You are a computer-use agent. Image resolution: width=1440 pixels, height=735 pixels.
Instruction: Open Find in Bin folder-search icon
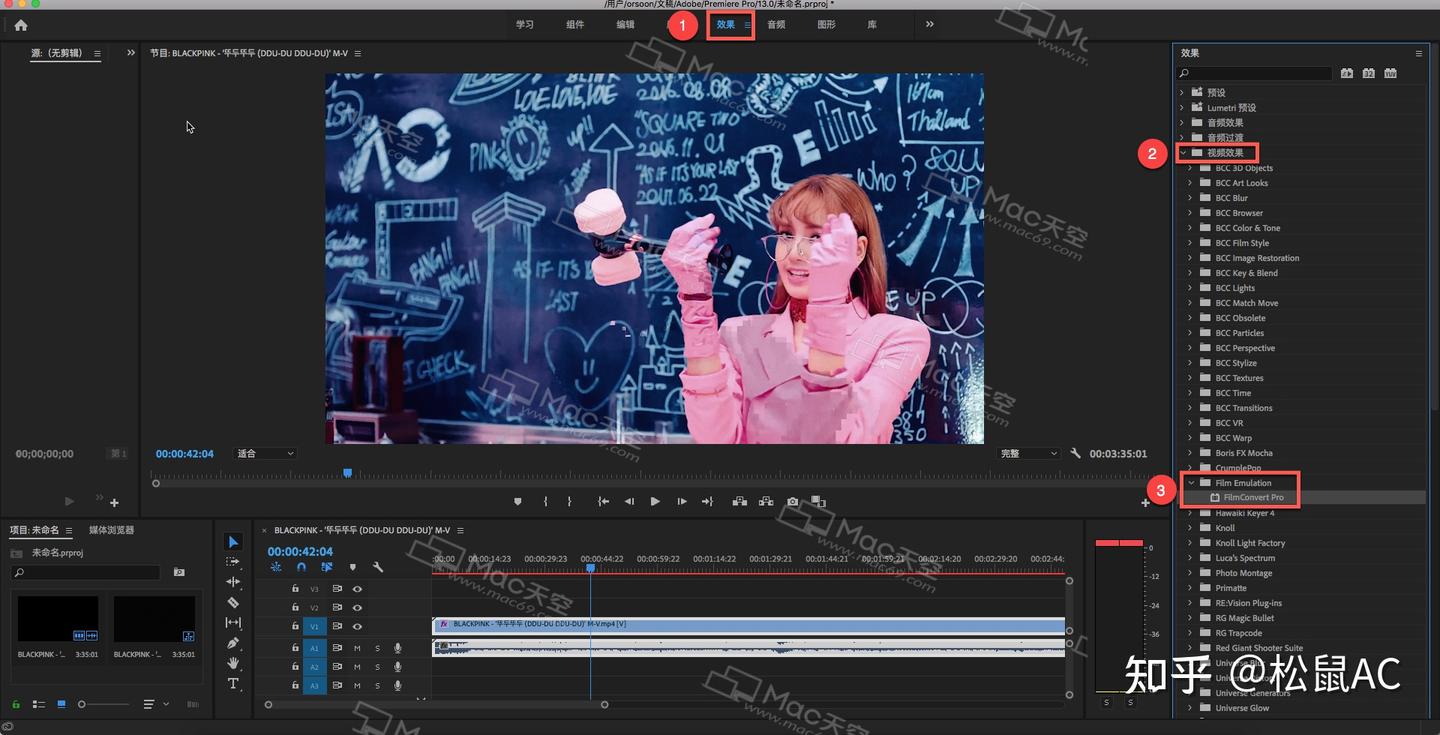tap(179, 572)
